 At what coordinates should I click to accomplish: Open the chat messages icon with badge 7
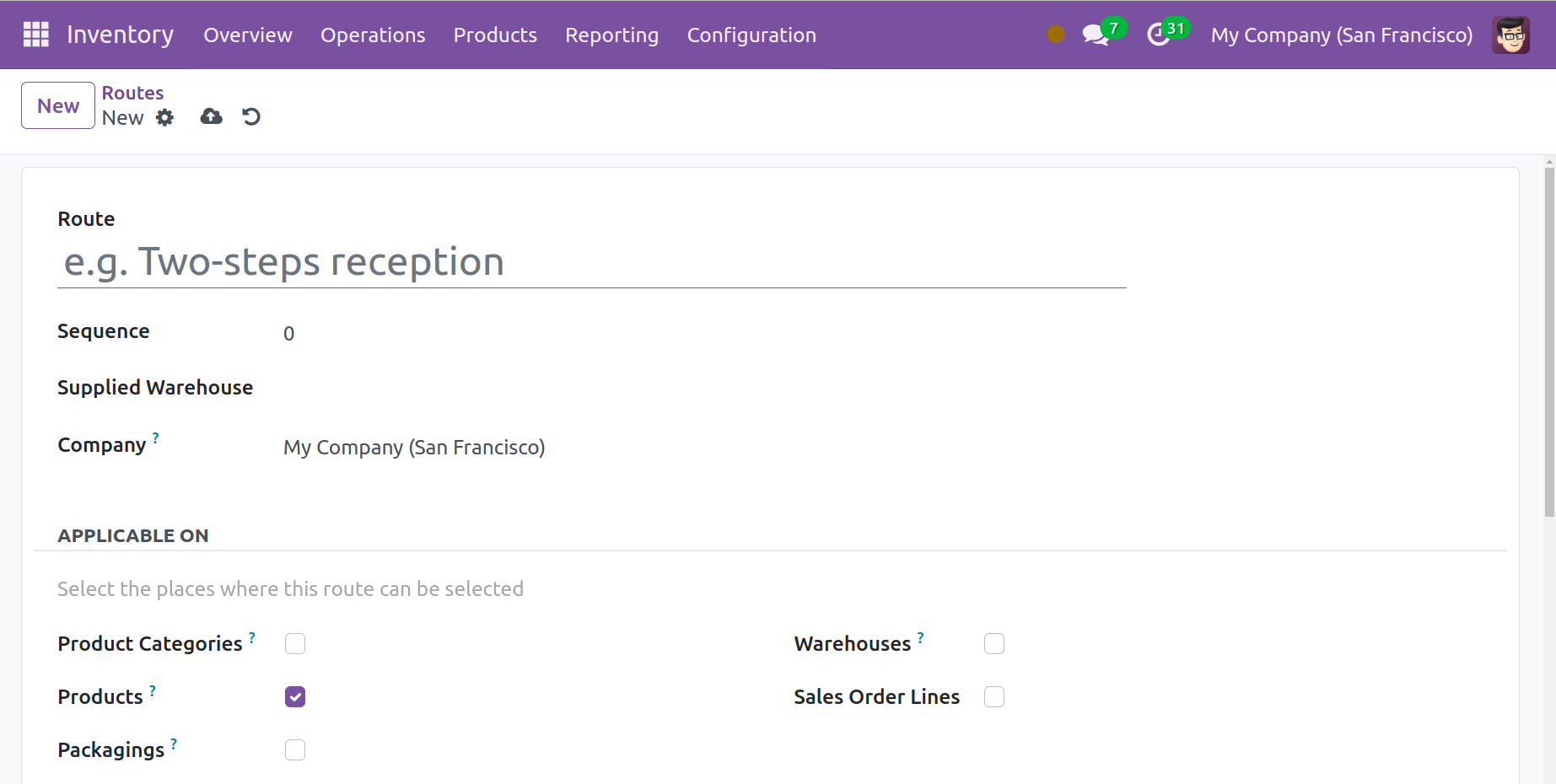pyautogui.click(x=1096, y=35)
